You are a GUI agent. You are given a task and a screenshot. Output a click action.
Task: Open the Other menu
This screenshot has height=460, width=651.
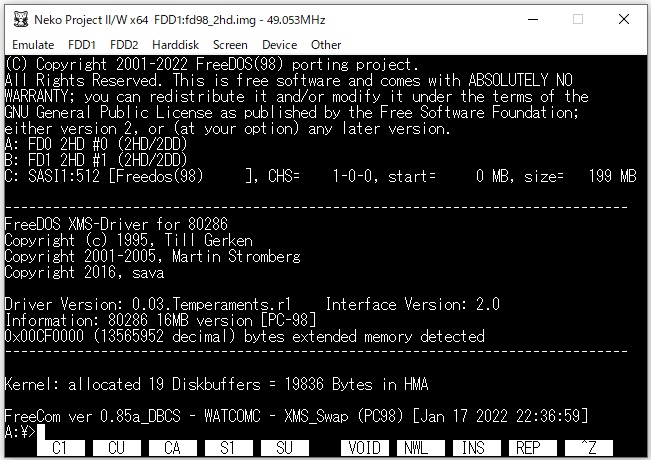[x=326, y=45]
